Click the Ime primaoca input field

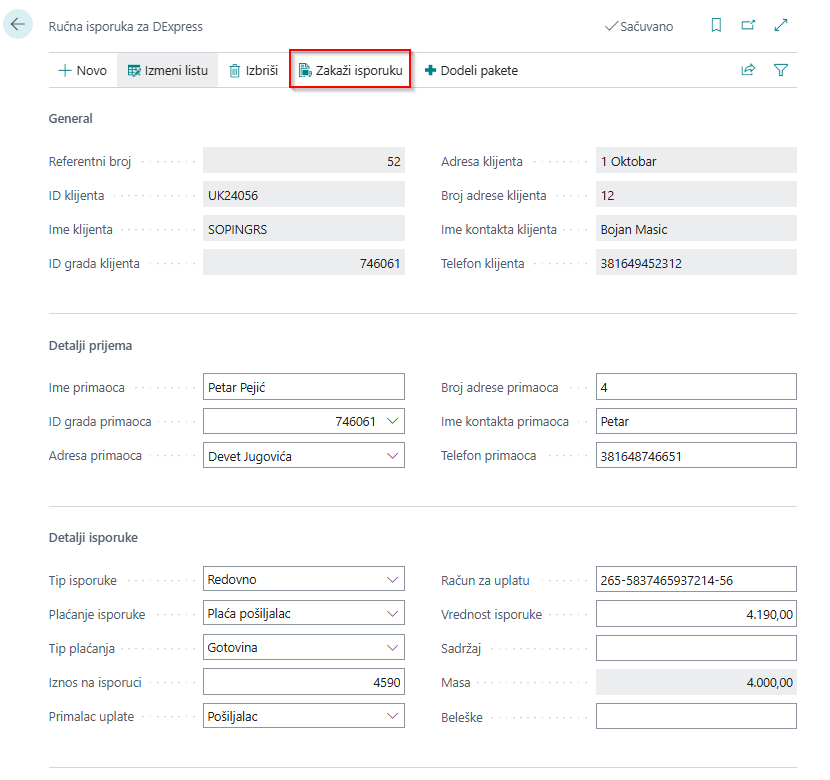303,387
